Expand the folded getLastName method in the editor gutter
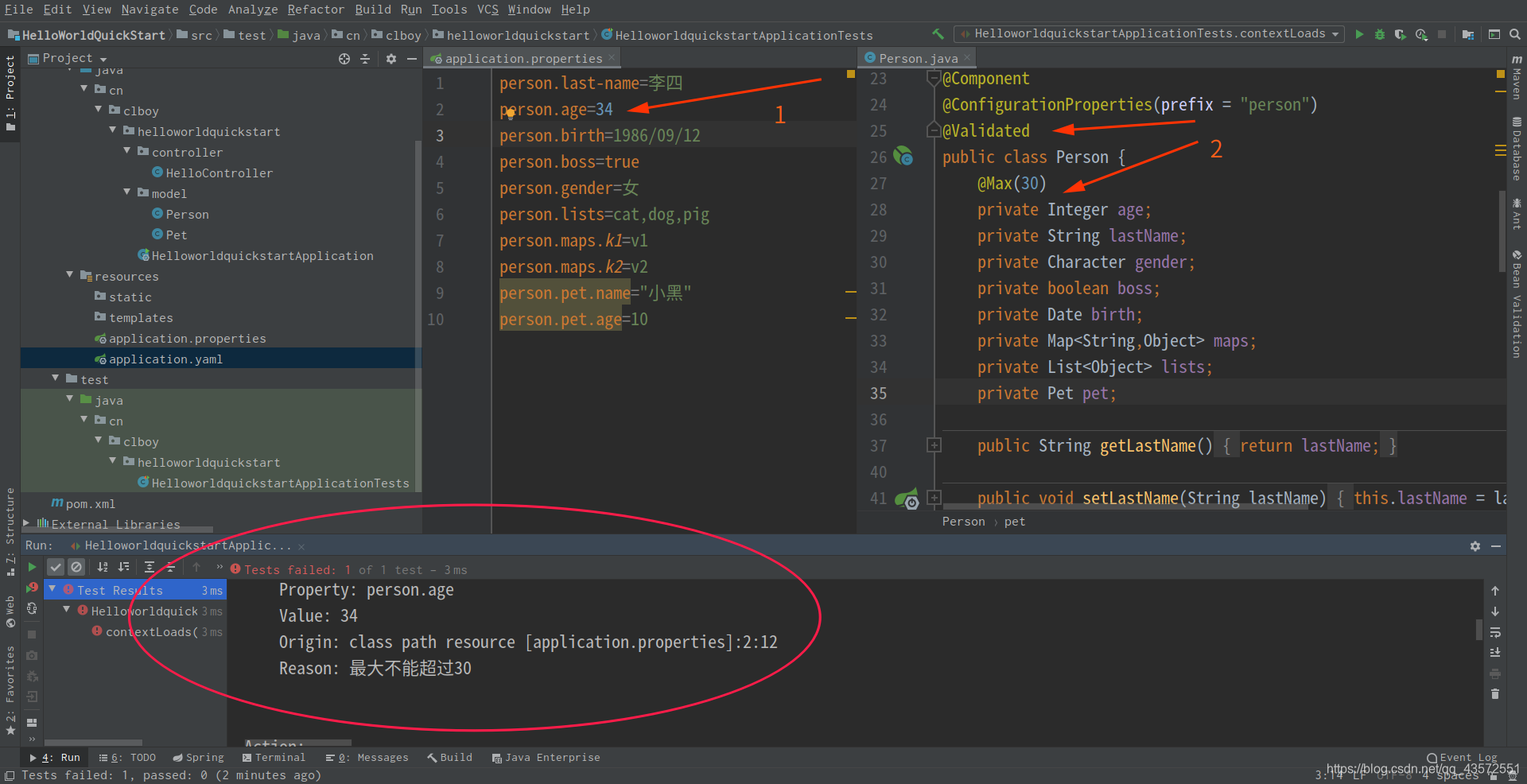This screenshot has height=784, width=1527. click(934, 445)
